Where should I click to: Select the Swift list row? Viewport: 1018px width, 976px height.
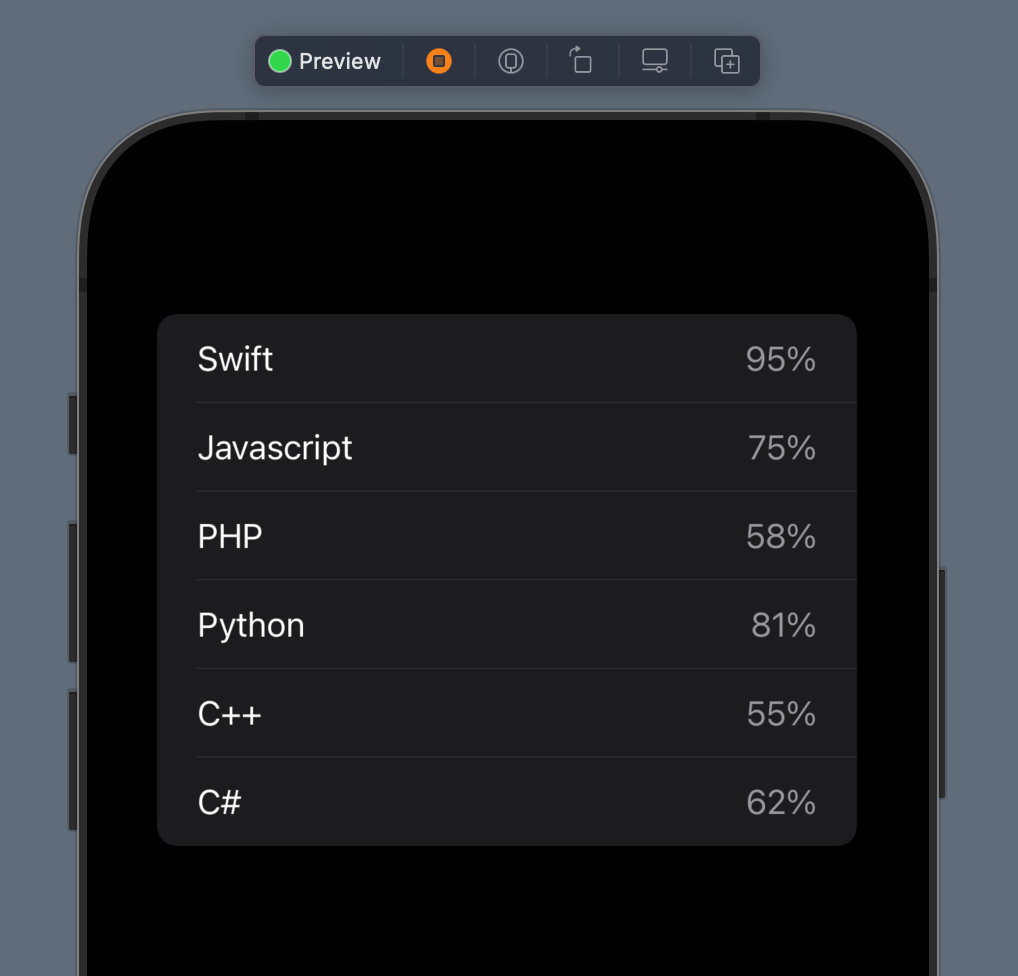click(507, 358)
